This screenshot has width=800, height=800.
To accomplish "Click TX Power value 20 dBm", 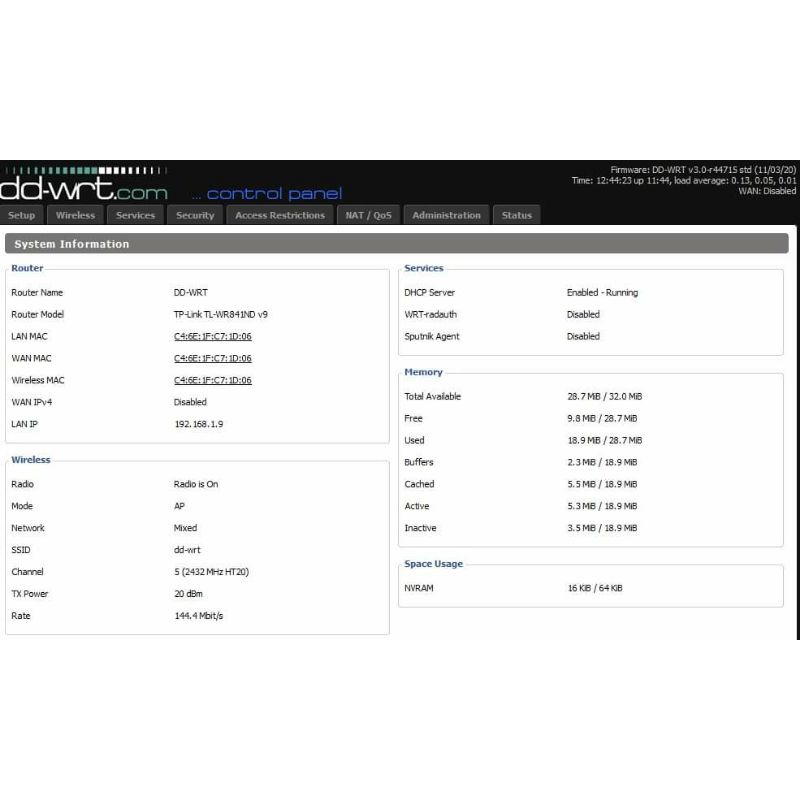I will tap(188, 594).
